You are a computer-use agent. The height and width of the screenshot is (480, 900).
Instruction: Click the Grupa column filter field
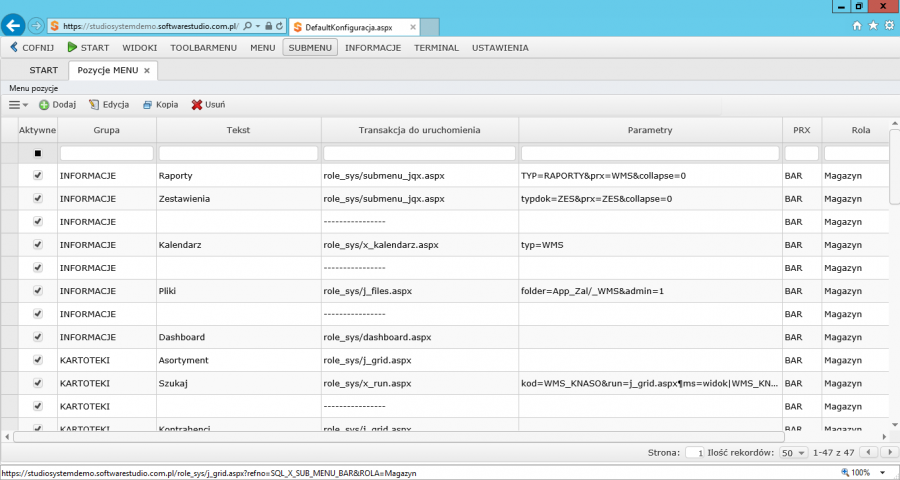pos(107,153)
